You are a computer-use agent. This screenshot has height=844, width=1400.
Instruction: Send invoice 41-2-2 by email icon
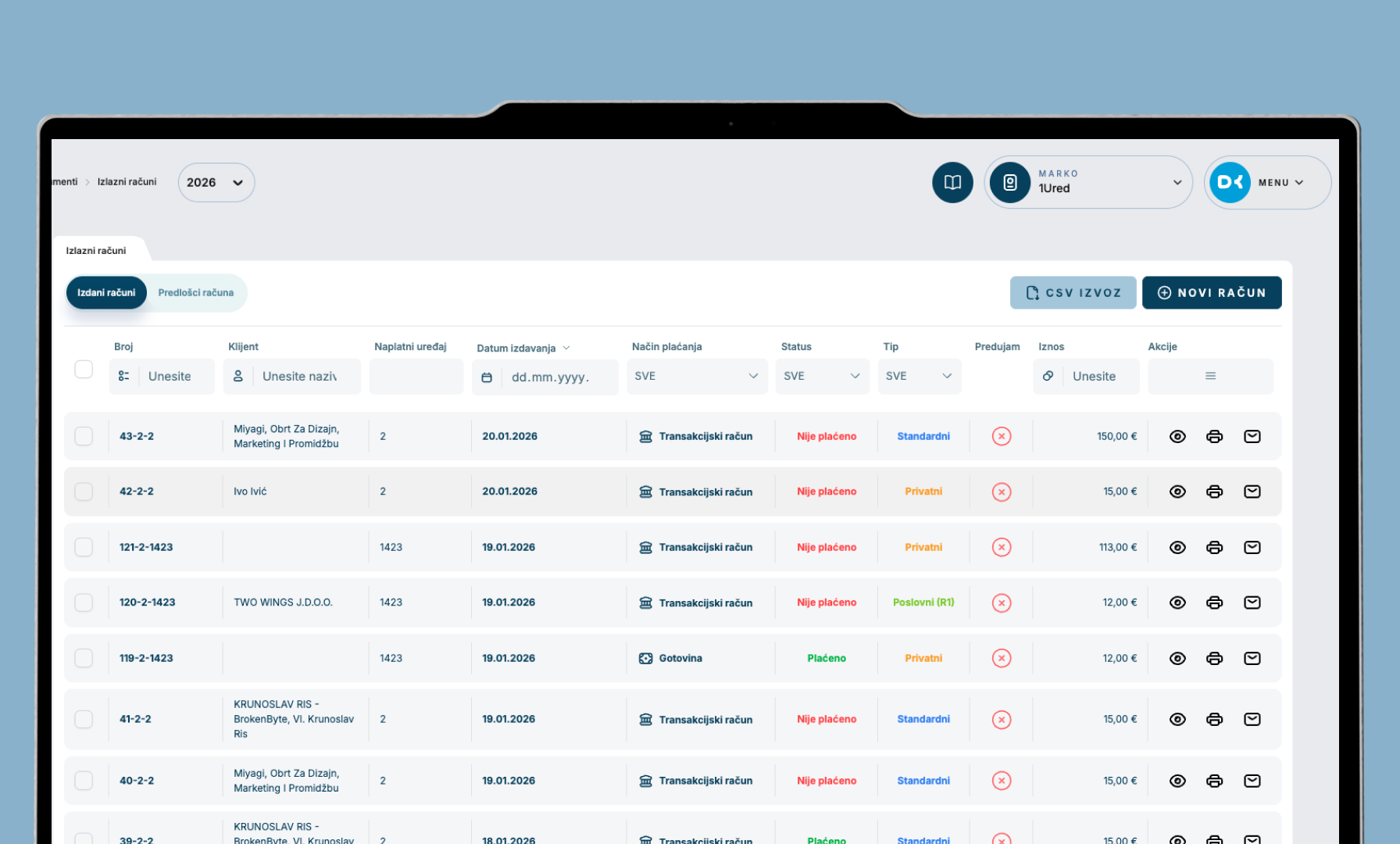tap(1252, 719)
